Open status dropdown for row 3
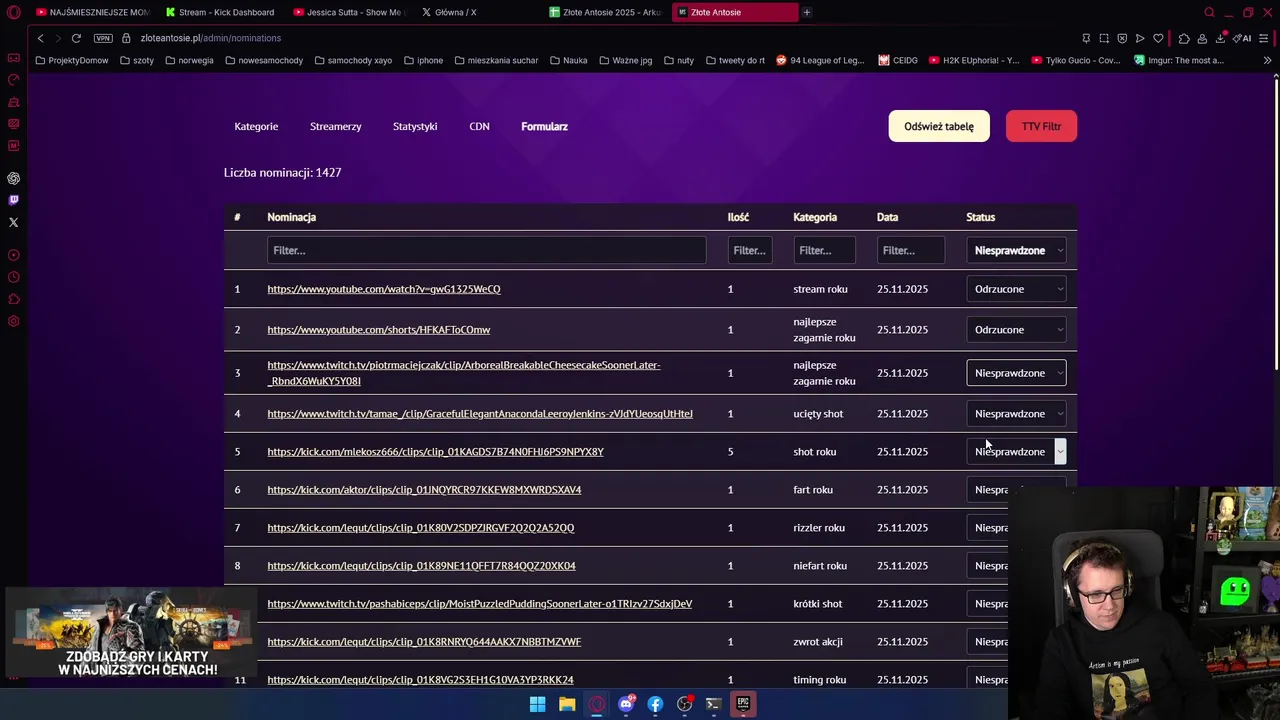This screenshot has height=720, width=1280. [1016, 373]
